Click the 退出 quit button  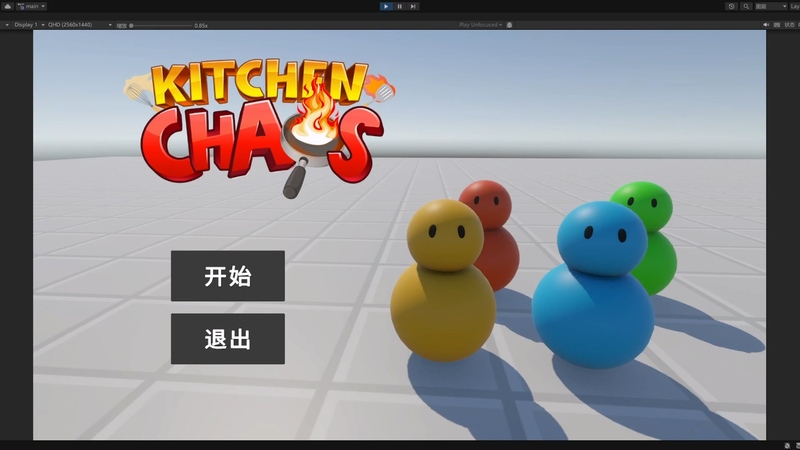click(228, 339)
